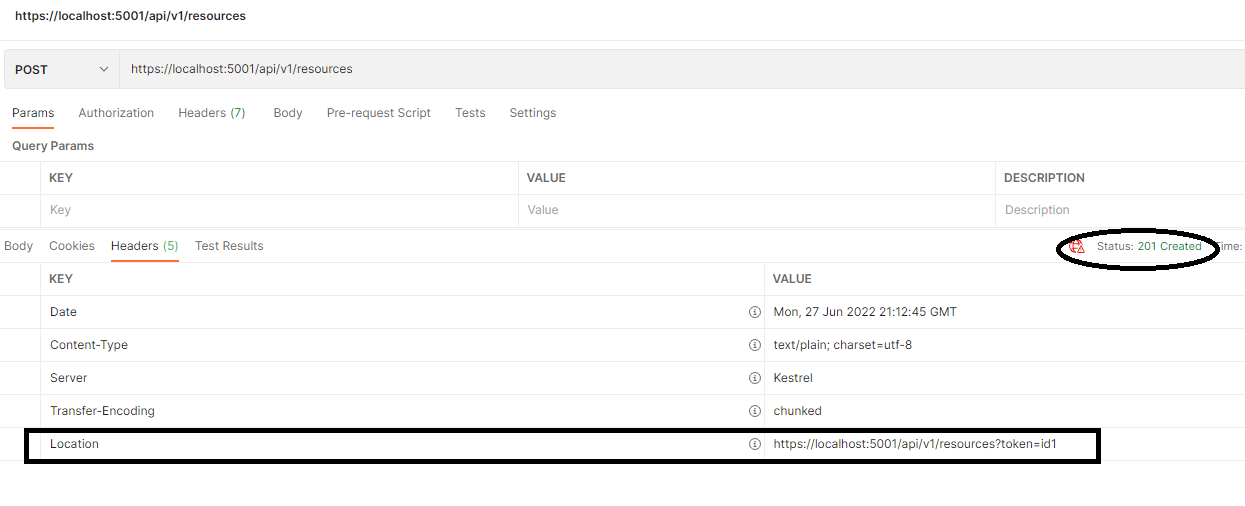The image size is (1245, 506).
Task: Click the chunked value
Action: (798, 411)
